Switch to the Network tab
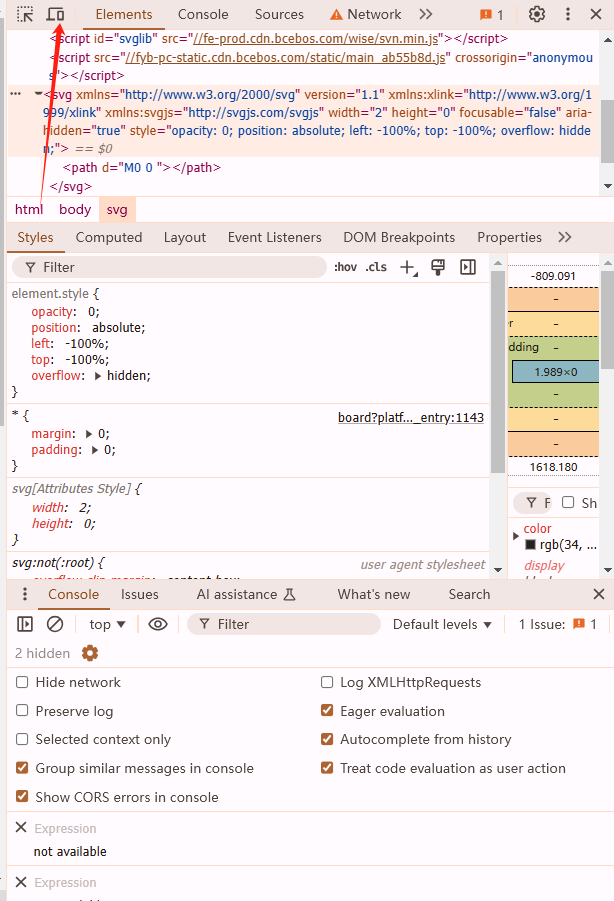 [366, 14]
